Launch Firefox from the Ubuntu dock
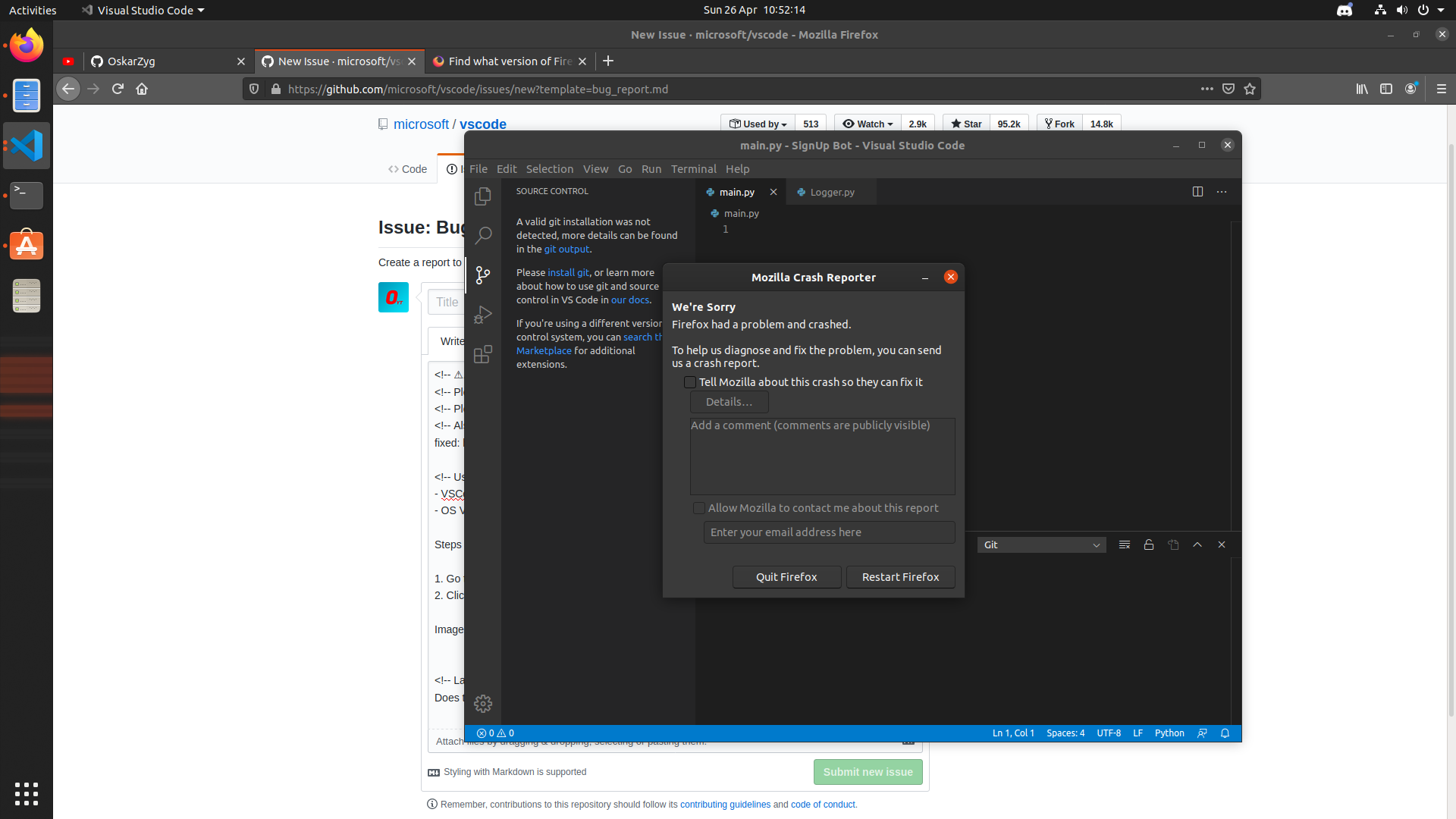Image resolution: width=1456 pixels, height=819 pixels. [25, 45]
